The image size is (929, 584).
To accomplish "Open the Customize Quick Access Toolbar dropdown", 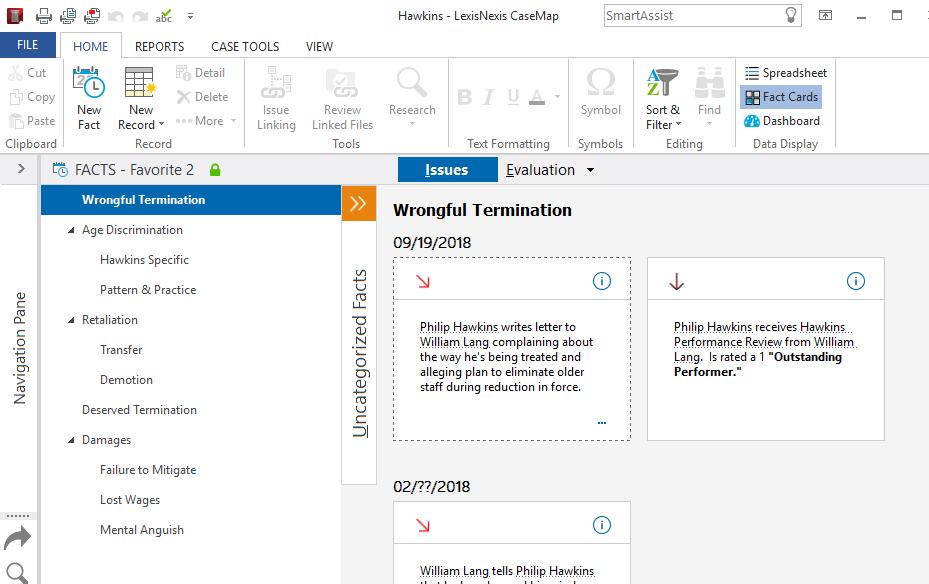I will 190,16.
